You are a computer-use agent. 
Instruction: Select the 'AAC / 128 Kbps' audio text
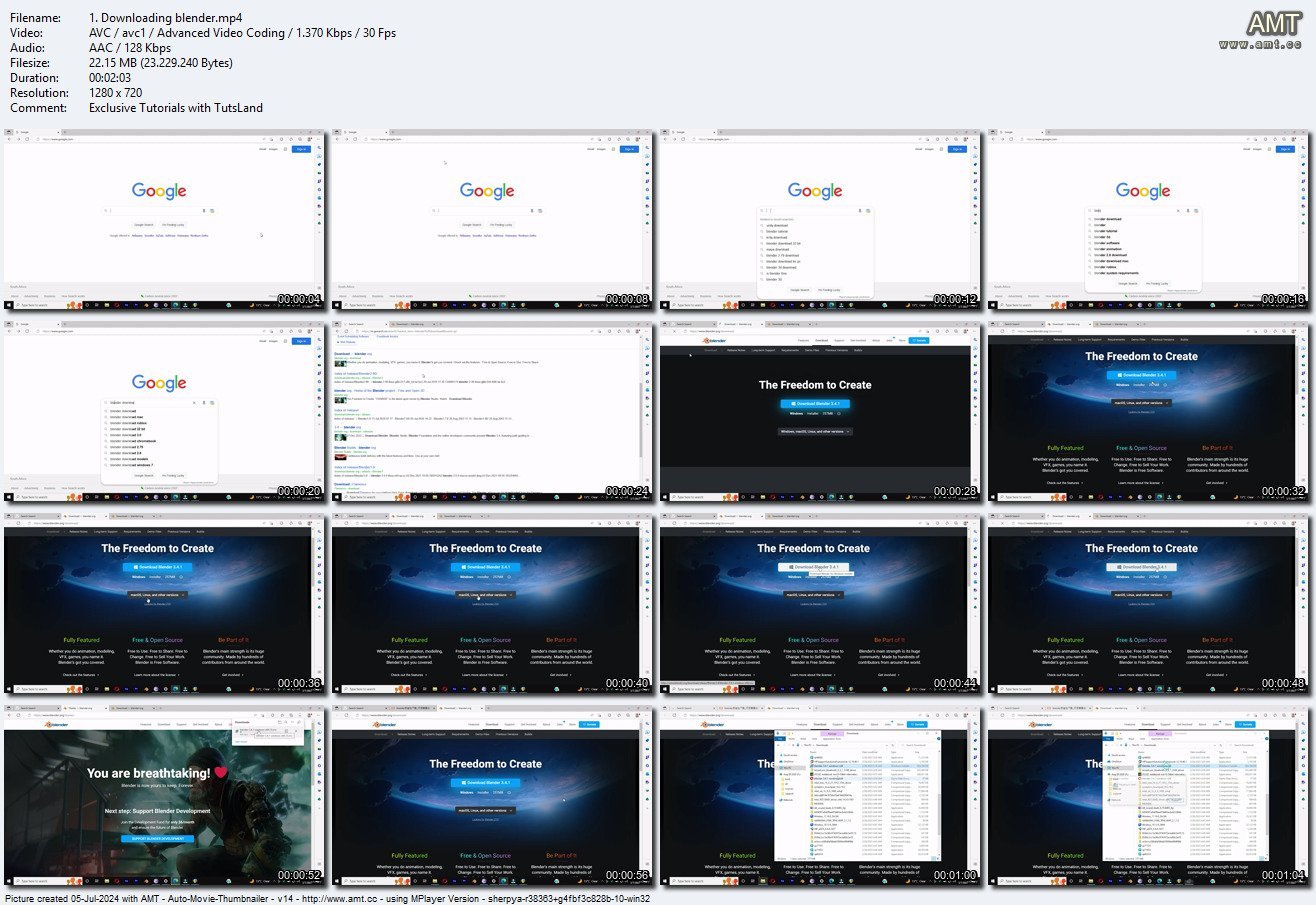click(131, 48)
